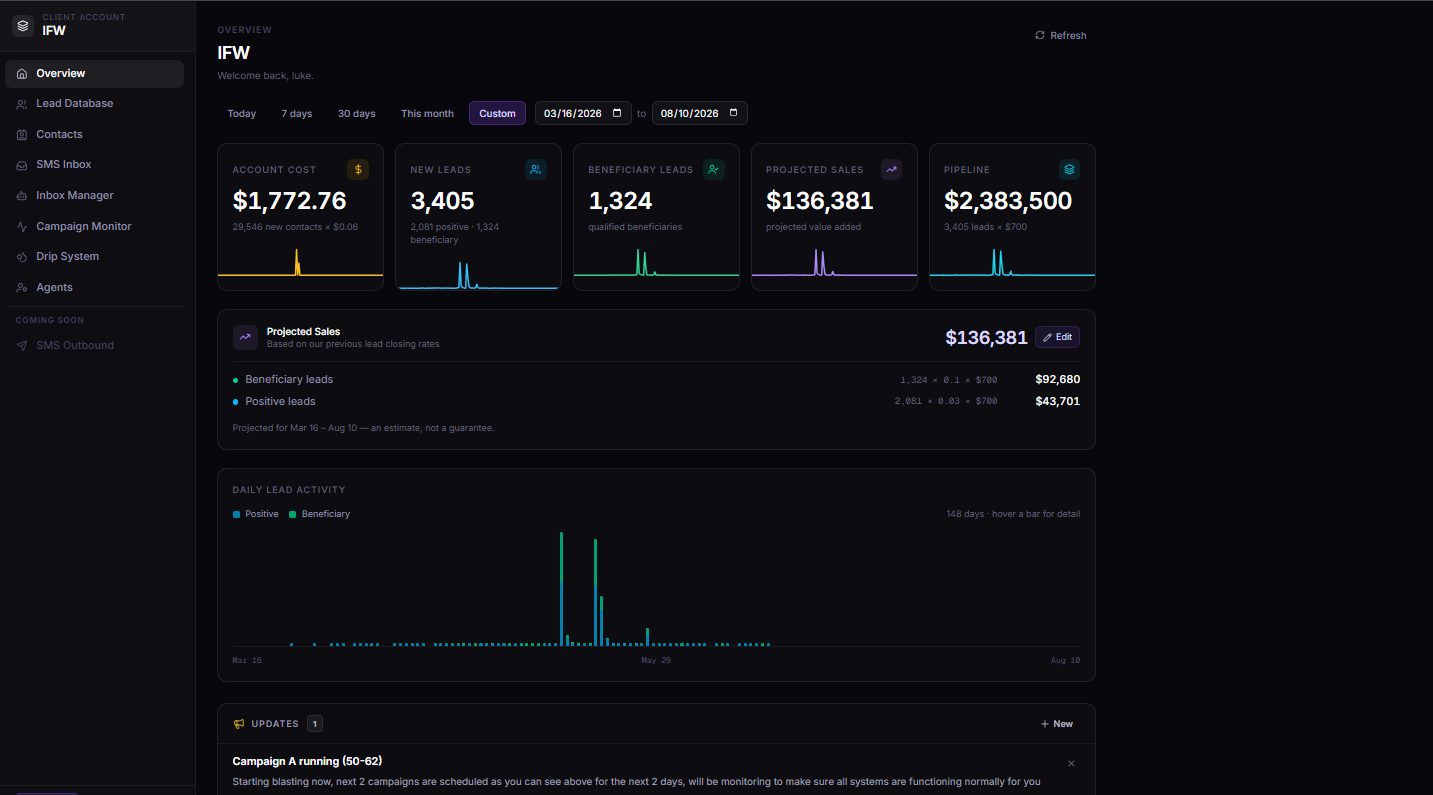The height and width of the screenshot is (795, 1433).
Task: Click the client account layers logo icon
Action: point(23,26)
